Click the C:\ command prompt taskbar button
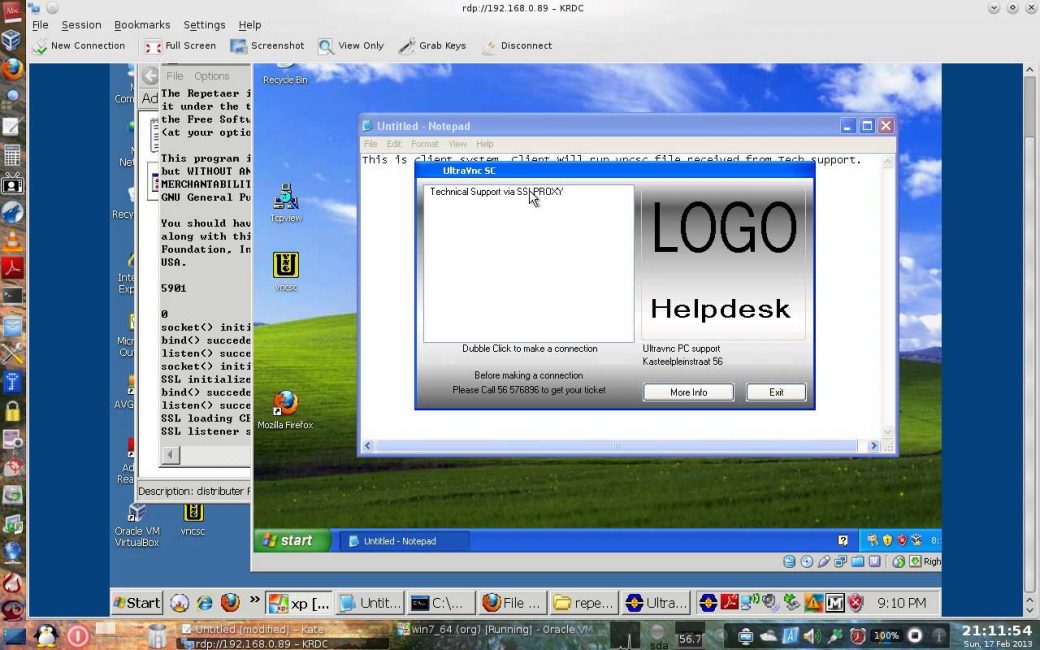The height and width of the screenshot is (650, 1040). [x=441, y=603]
